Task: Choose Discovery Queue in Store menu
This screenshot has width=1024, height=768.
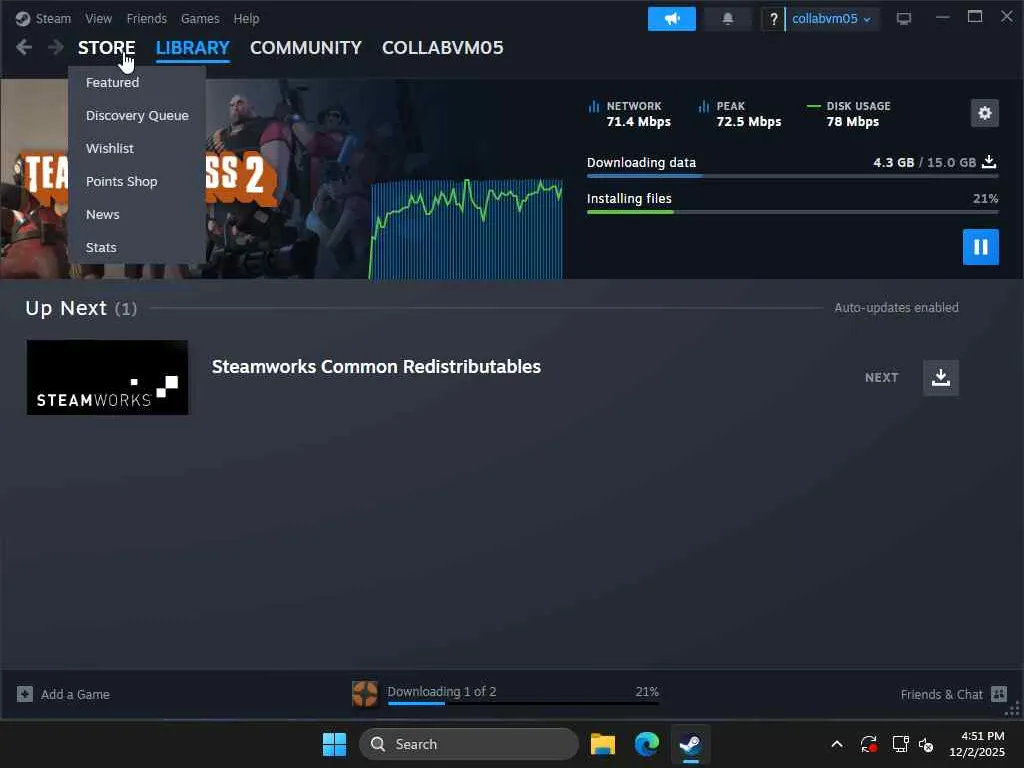Action: pyautogui.click(x=137, y=116)
